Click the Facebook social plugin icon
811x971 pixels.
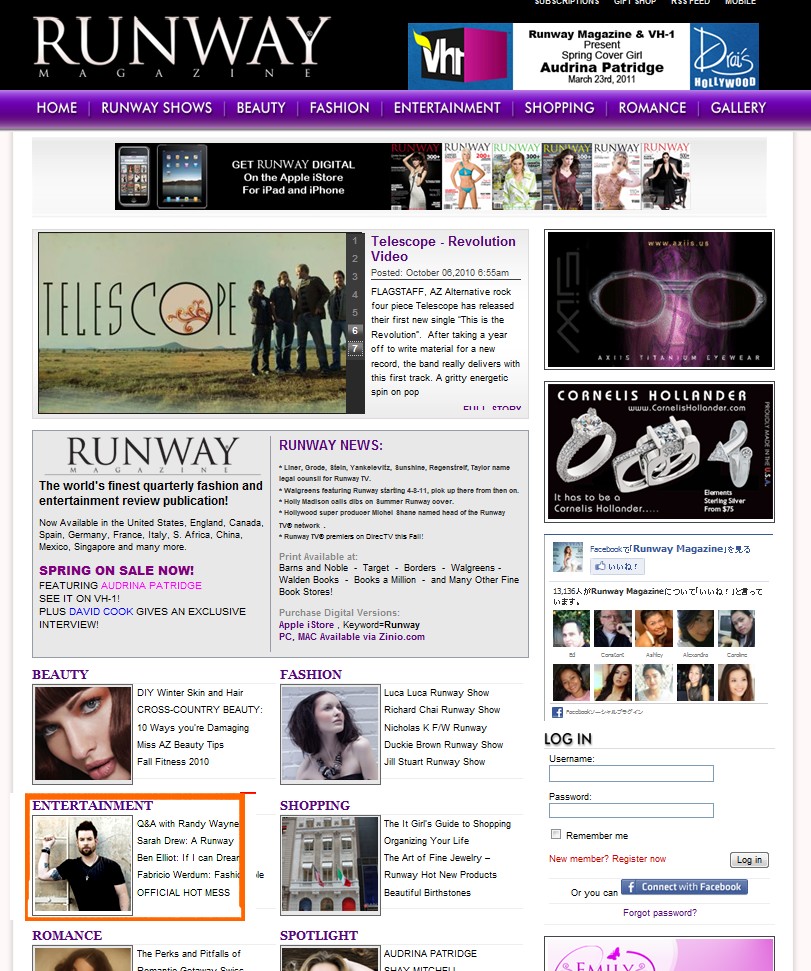pyautogui.click(x=557, y=712)
